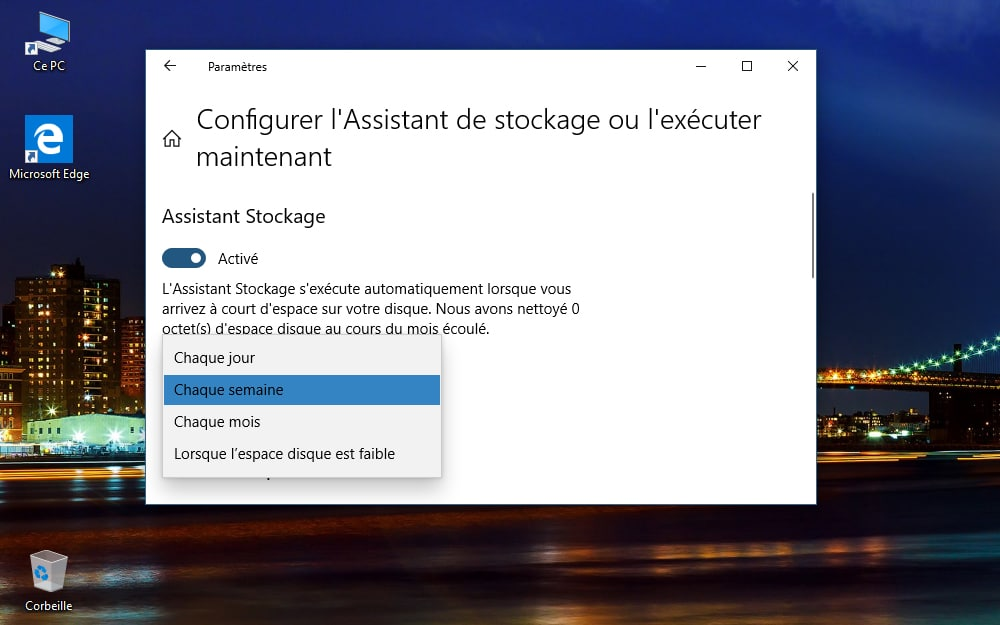The height and width of the screenshot is (625, 1000).
Task: Minimize the Paramètres window
Action: 700,66
